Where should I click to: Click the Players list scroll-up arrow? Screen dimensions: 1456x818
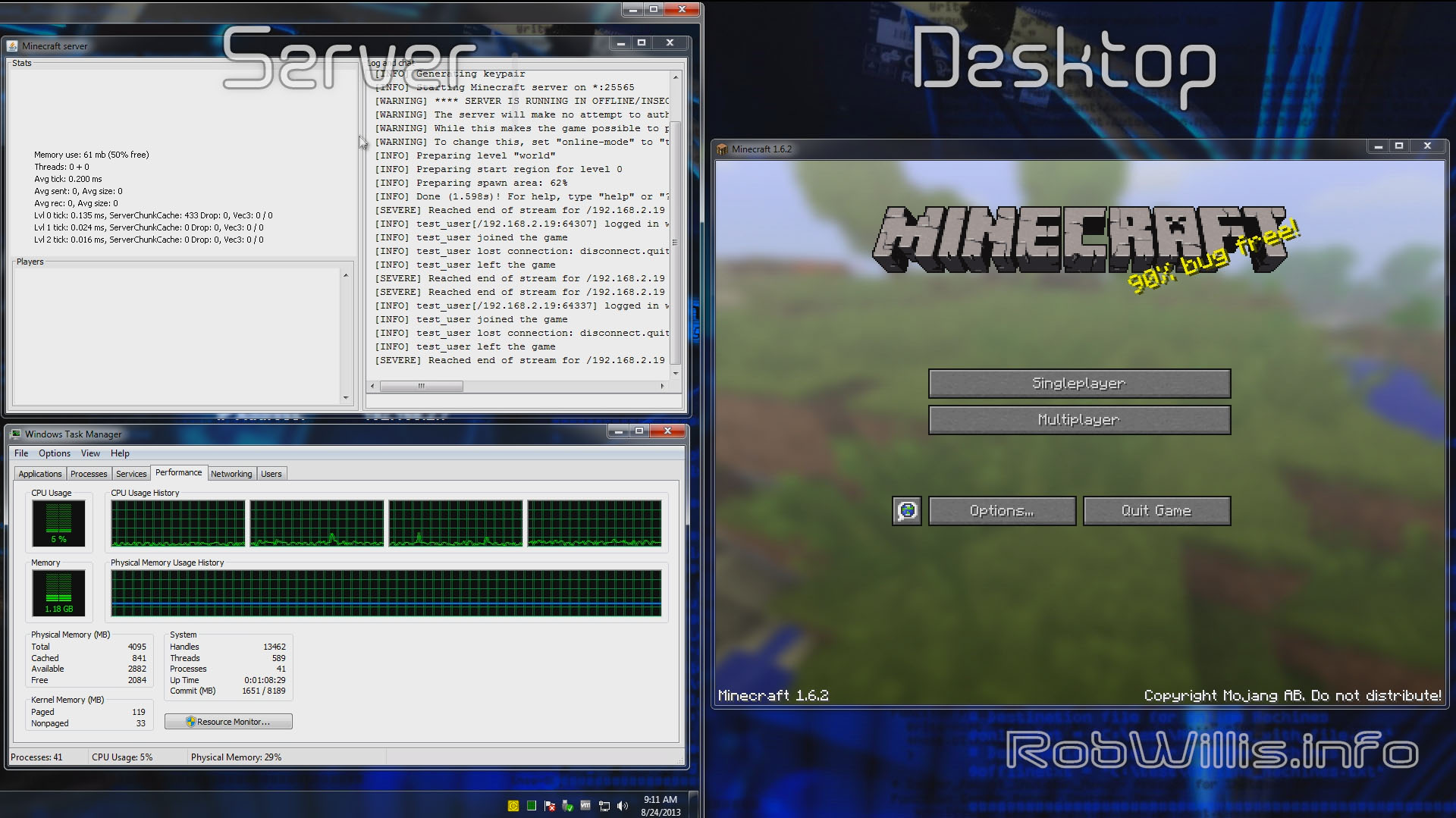point(346,275)
